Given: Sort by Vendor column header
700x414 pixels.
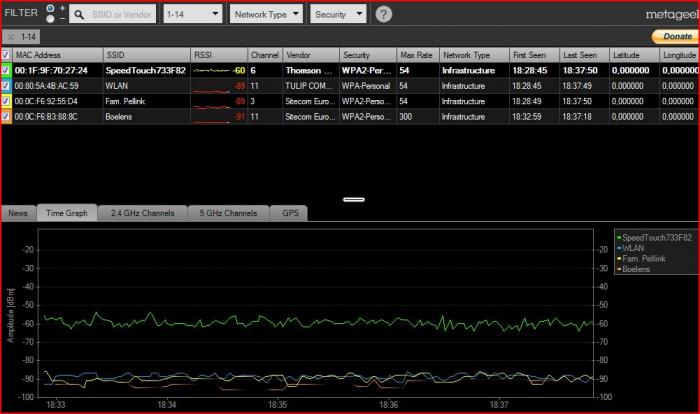Looking at the screenshot, I should click(x=311, y=55).
